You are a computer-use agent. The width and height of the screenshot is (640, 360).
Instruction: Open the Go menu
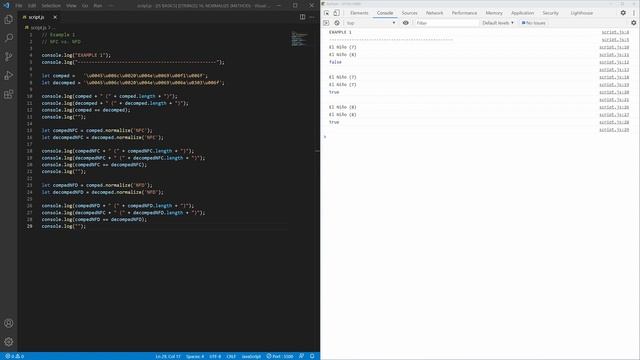(x=85, y=6)
